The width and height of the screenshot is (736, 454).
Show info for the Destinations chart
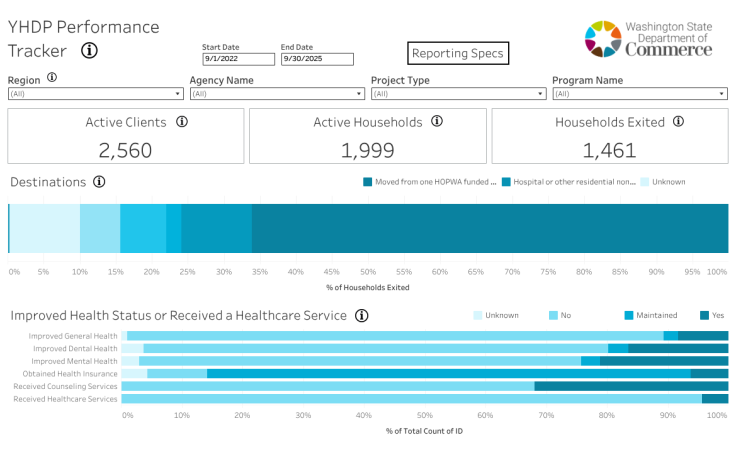[x=99, y=182]
